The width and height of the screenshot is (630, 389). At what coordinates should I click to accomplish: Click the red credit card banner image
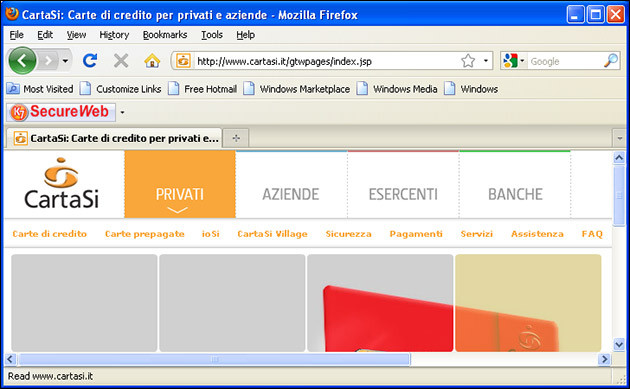click(380, 303)
